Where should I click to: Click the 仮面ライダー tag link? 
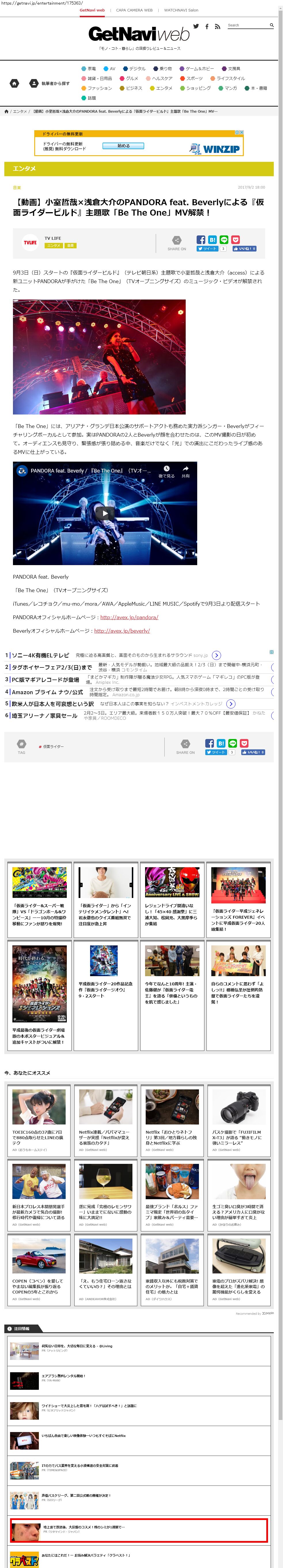(x=53, y=746)
